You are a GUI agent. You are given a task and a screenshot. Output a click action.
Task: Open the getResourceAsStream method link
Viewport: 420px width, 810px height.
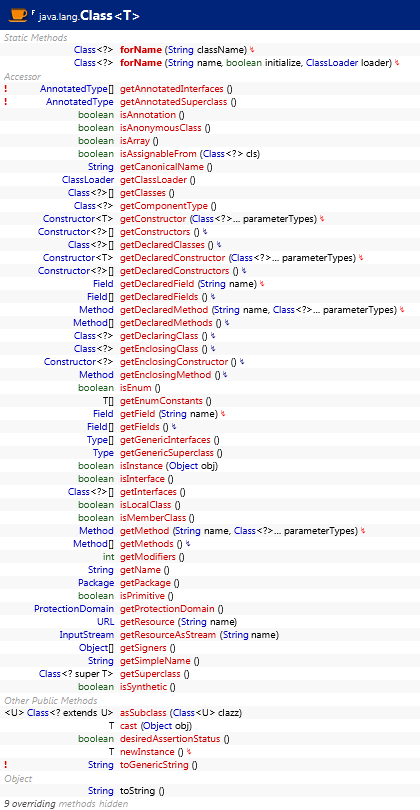pos(168,635)
